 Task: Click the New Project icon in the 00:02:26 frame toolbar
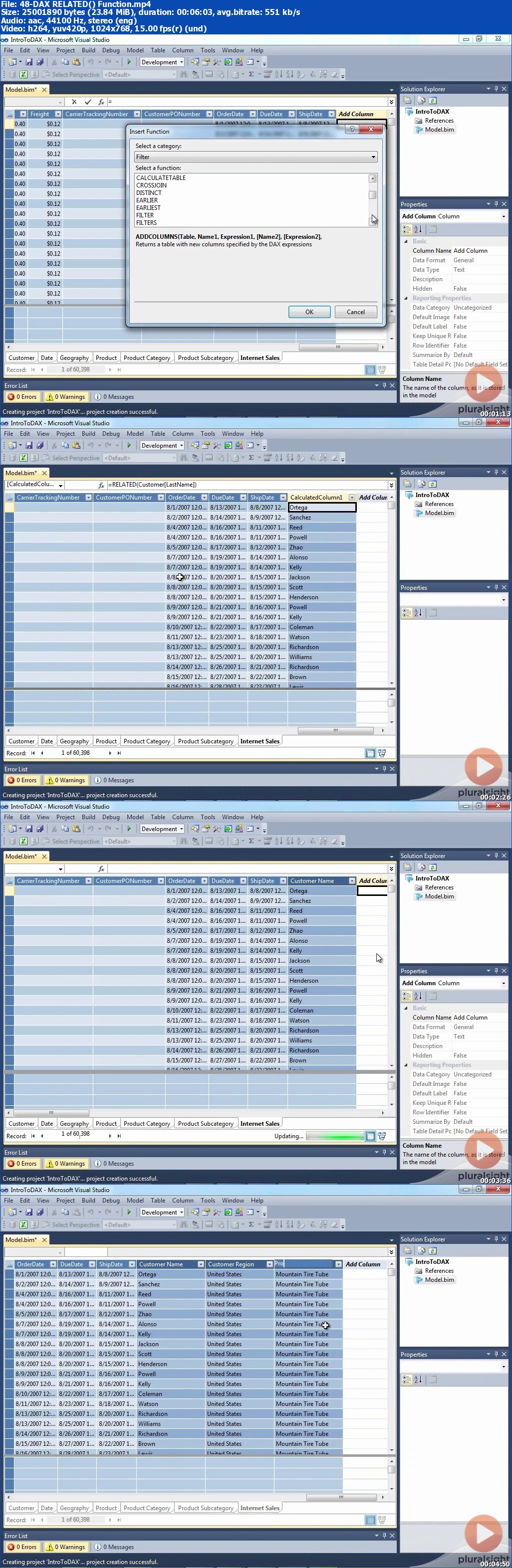pyautogui.click(x=12, y=445)
